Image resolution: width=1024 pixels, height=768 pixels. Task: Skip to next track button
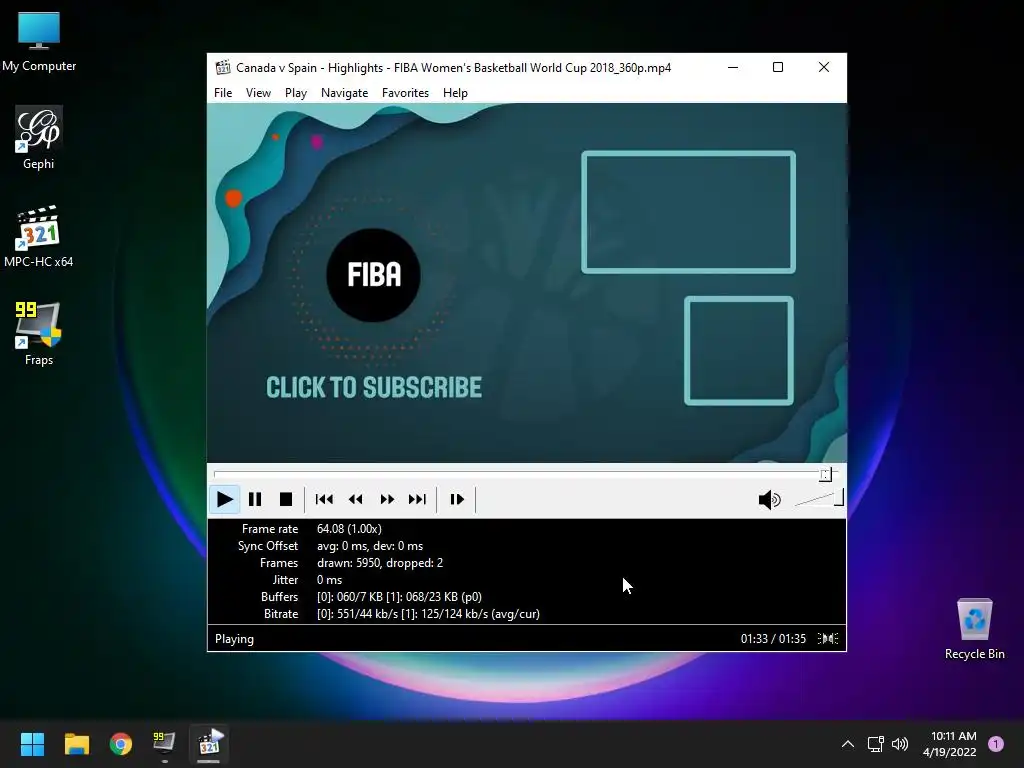(417, 500)
